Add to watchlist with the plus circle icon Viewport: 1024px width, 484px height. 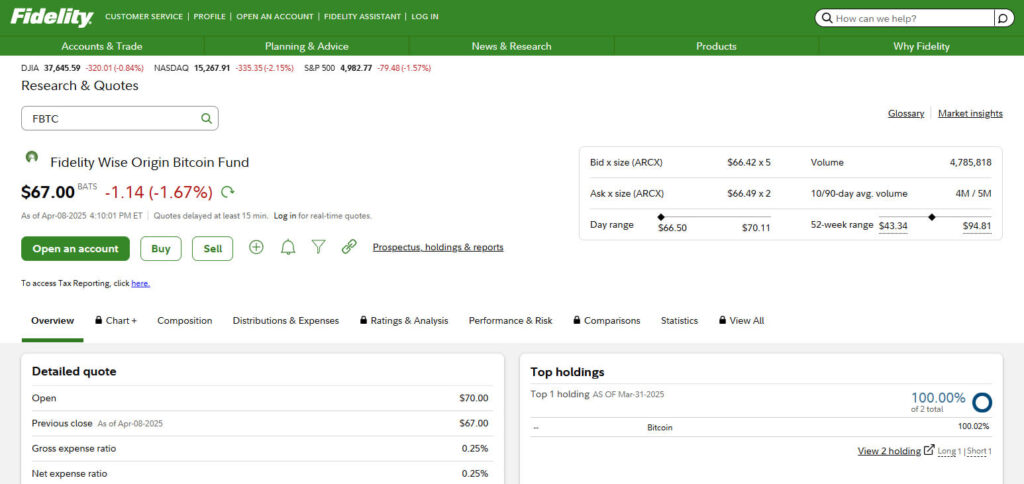coord(256,247)
